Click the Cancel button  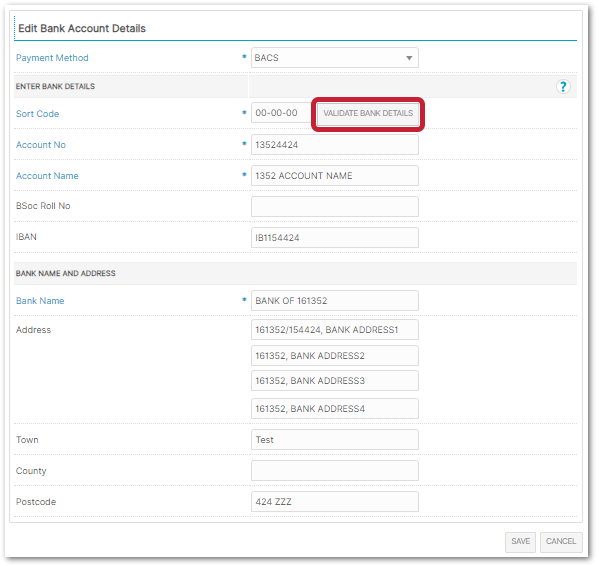[560, 542]
